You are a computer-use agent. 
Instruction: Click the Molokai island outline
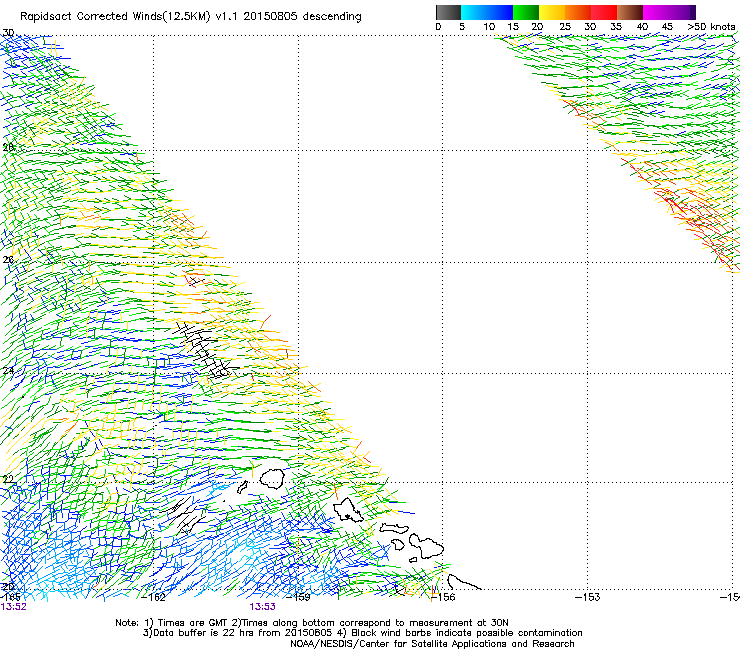point(394,528)
